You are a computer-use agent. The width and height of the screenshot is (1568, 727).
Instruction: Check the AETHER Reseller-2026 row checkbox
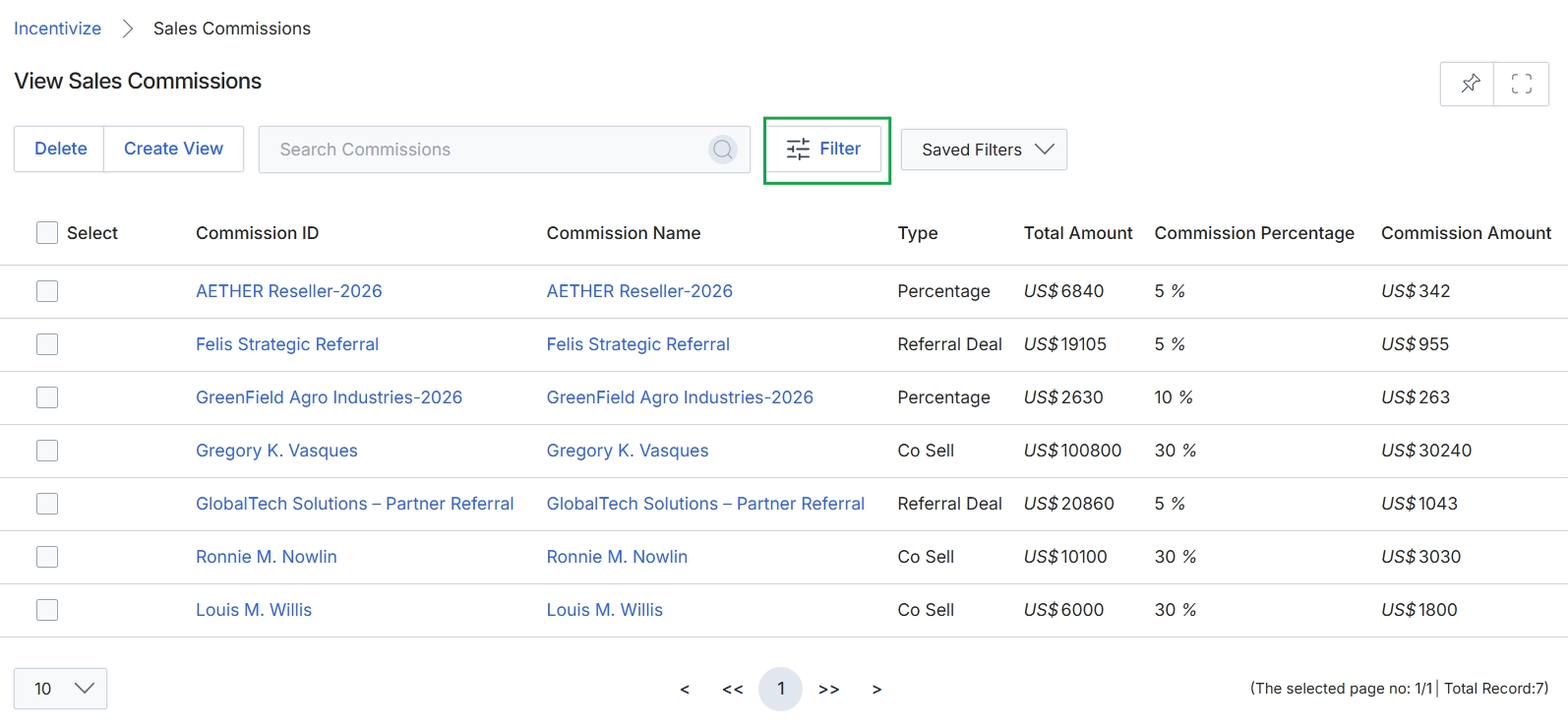pos(47,291)
